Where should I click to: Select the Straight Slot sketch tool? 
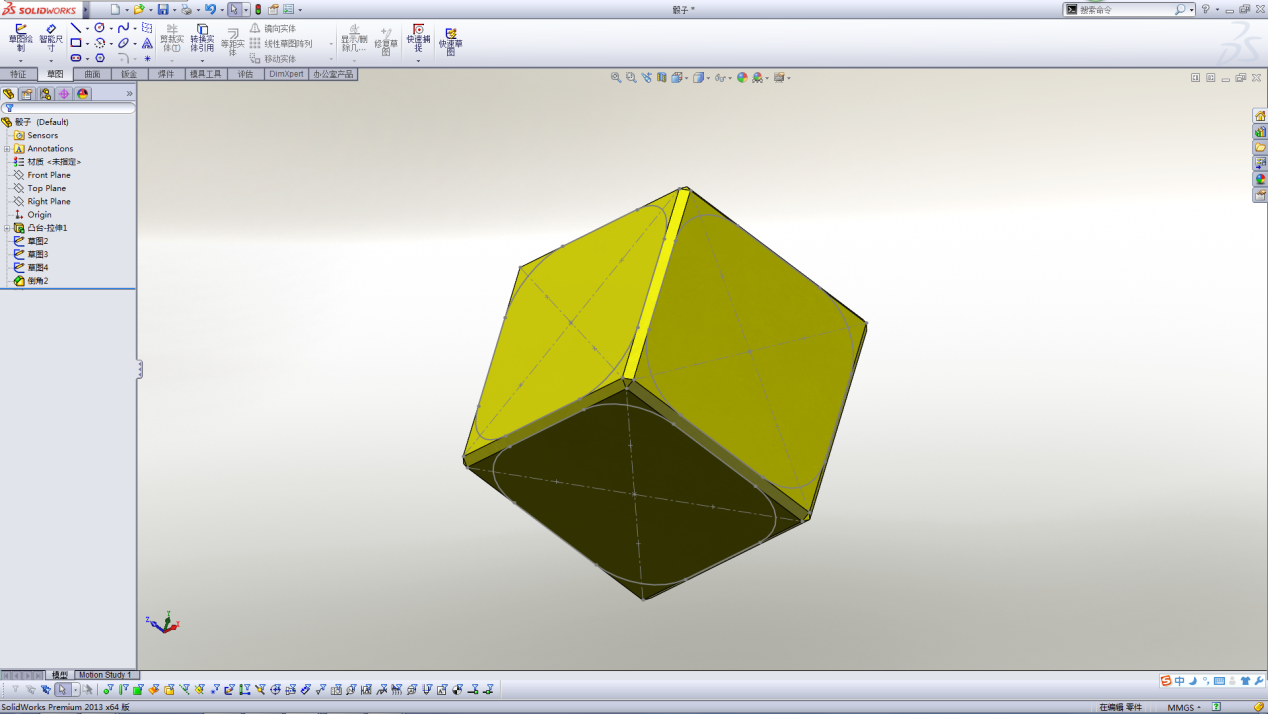tap(76, 58)
